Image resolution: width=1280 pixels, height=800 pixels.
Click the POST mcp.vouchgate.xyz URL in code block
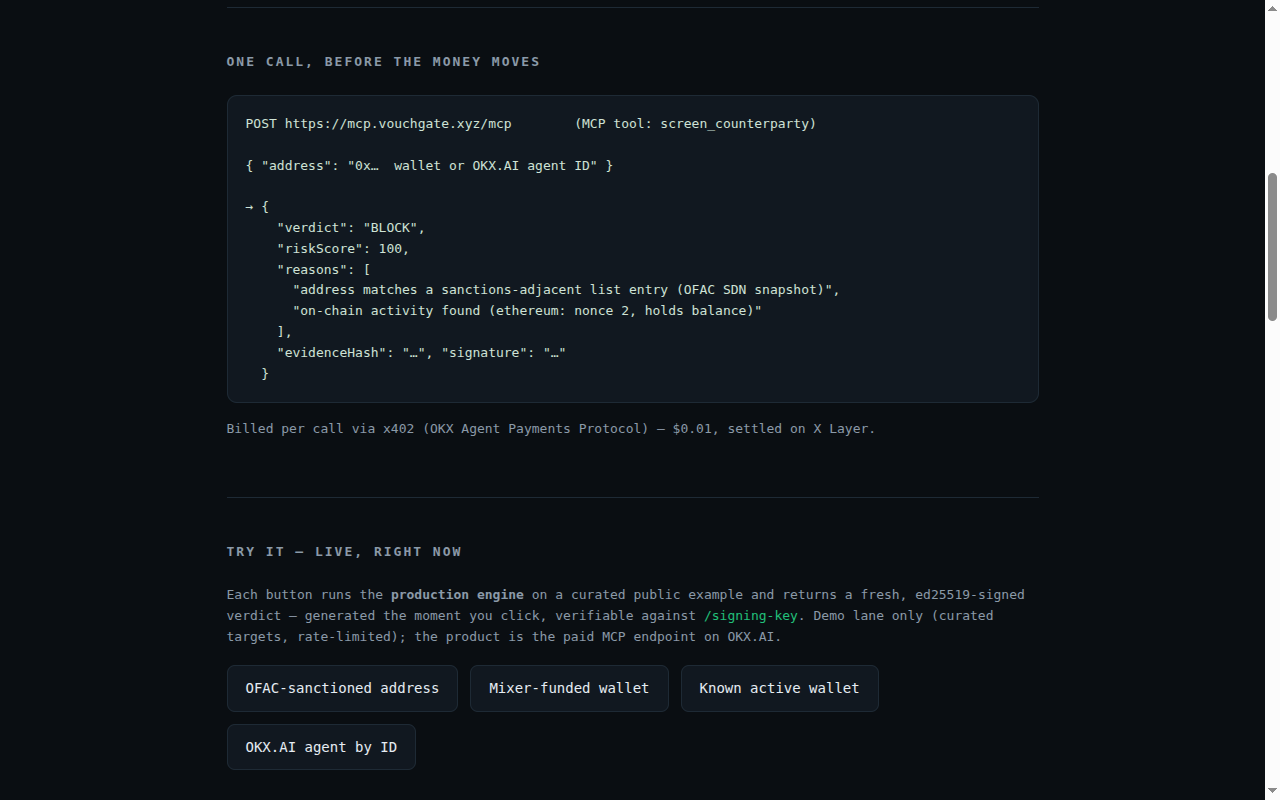point(378,124)
